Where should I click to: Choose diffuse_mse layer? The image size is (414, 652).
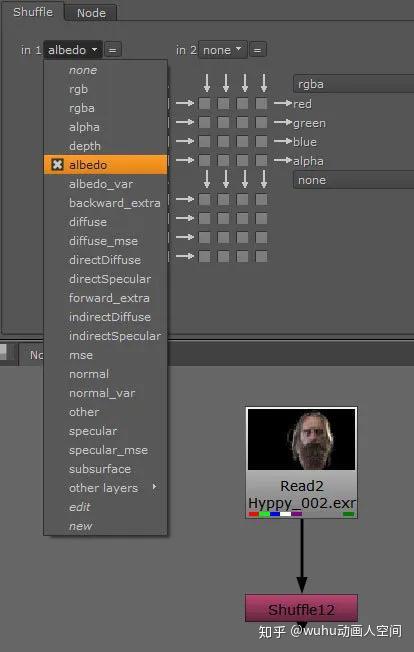point(106,241)
